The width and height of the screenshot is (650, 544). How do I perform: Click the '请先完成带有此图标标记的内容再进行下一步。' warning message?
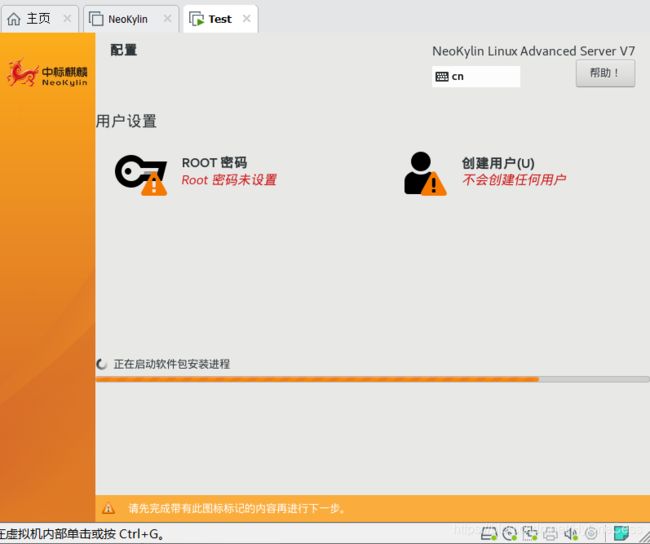(x=236, y=508)
